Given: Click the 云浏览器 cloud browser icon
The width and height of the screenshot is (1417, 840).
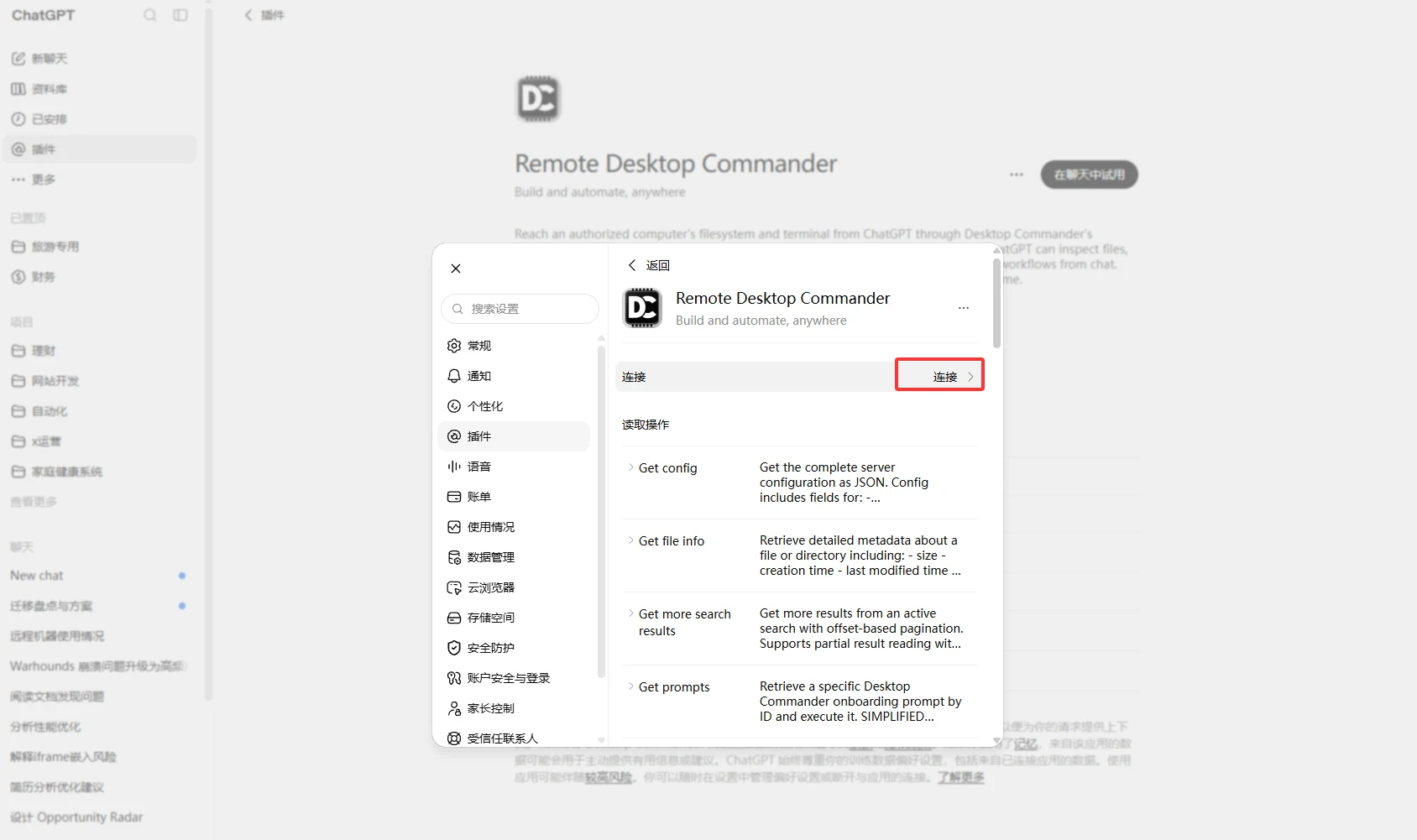Looking at the screenshot, I should click(x=454, y=587).
